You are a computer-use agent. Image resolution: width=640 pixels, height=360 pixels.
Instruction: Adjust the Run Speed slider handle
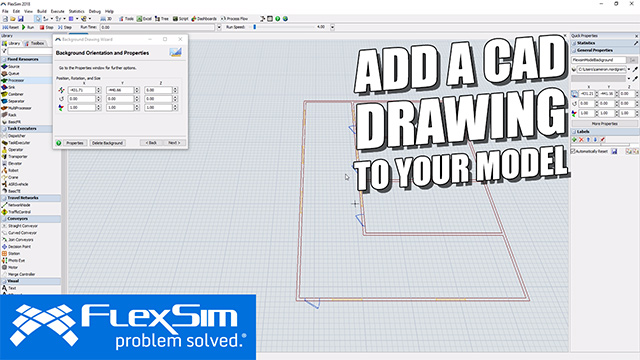click(255, 27)
